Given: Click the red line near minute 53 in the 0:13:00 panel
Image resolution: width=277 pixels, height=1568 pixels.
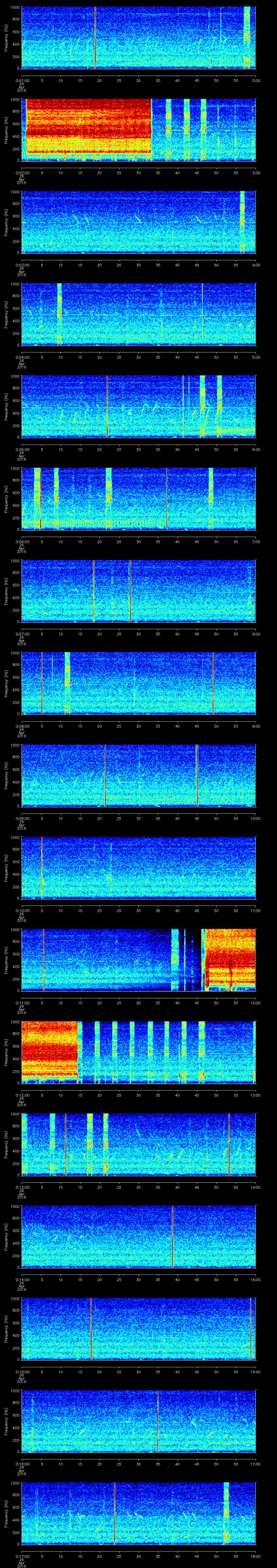Looking at the screenshot, I should (x=229, y=1144).
